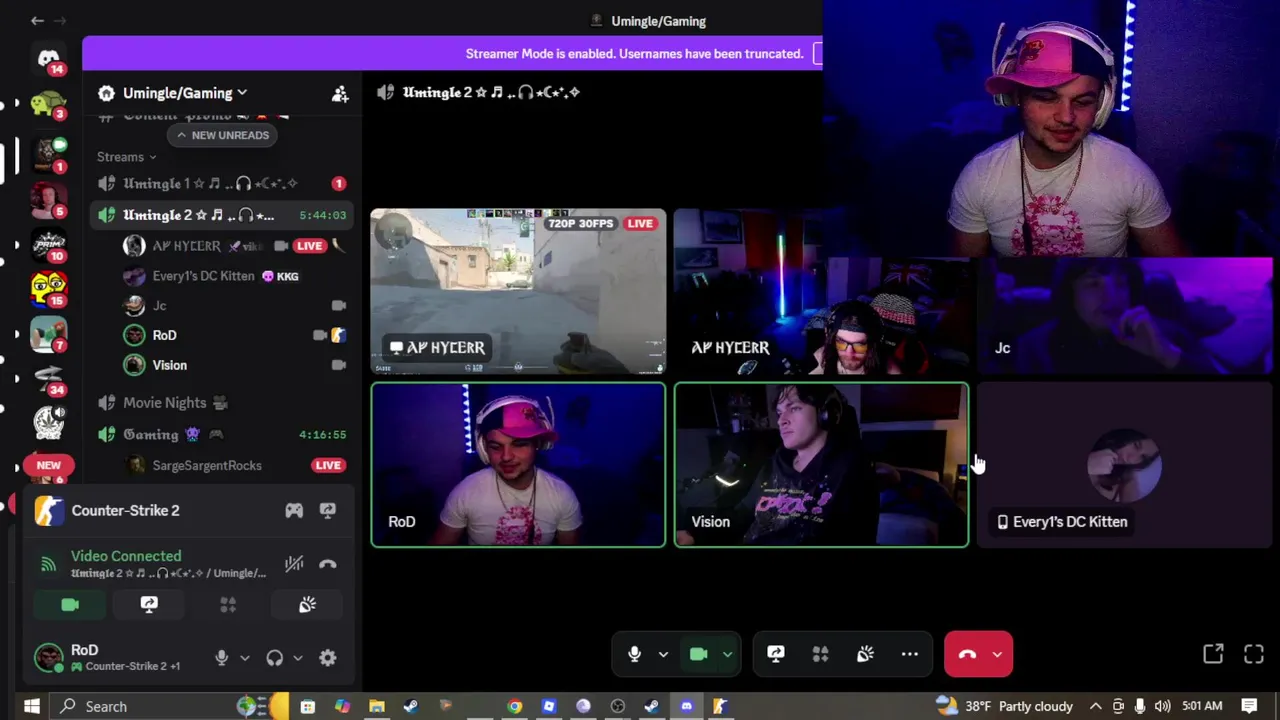Open the Counter-Strike 2 taskbar icon
Screen dimensions: 1280x720
720,706
